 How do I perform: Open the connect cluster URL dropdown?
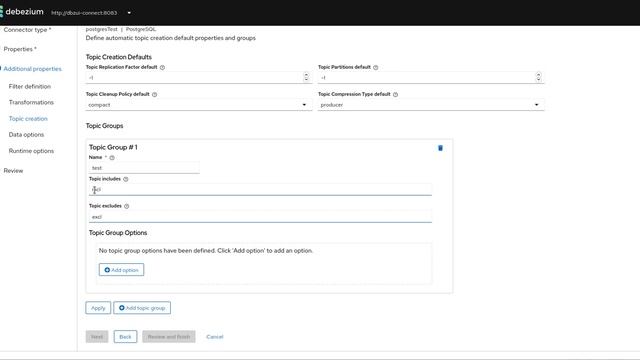click(x=91, y=13)
